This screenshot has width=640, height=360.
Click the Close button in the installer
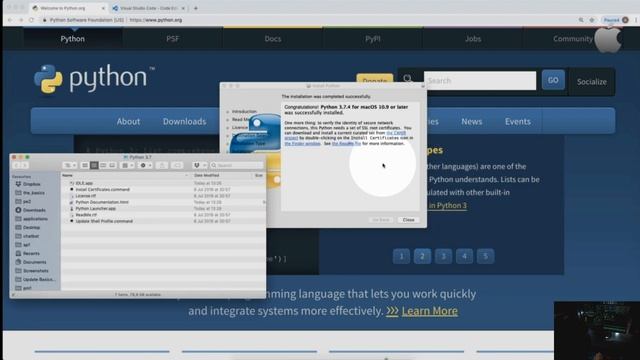(408, 220)
